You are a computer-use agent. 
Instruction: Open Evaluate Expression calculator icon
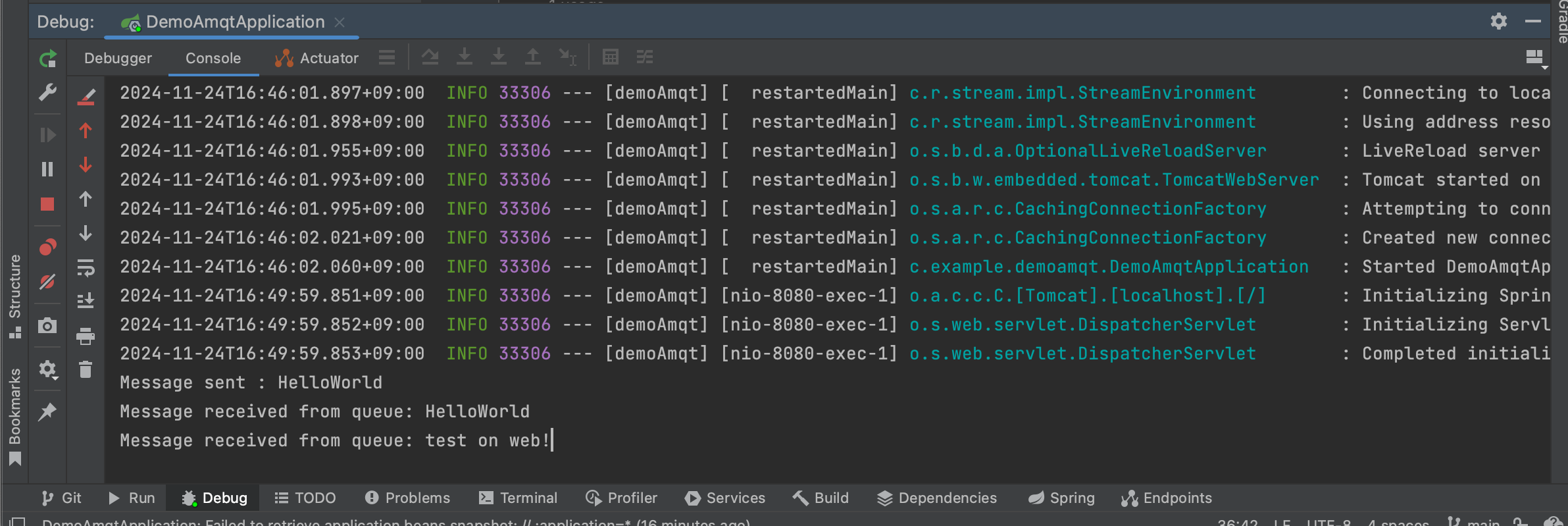[611, 57]
